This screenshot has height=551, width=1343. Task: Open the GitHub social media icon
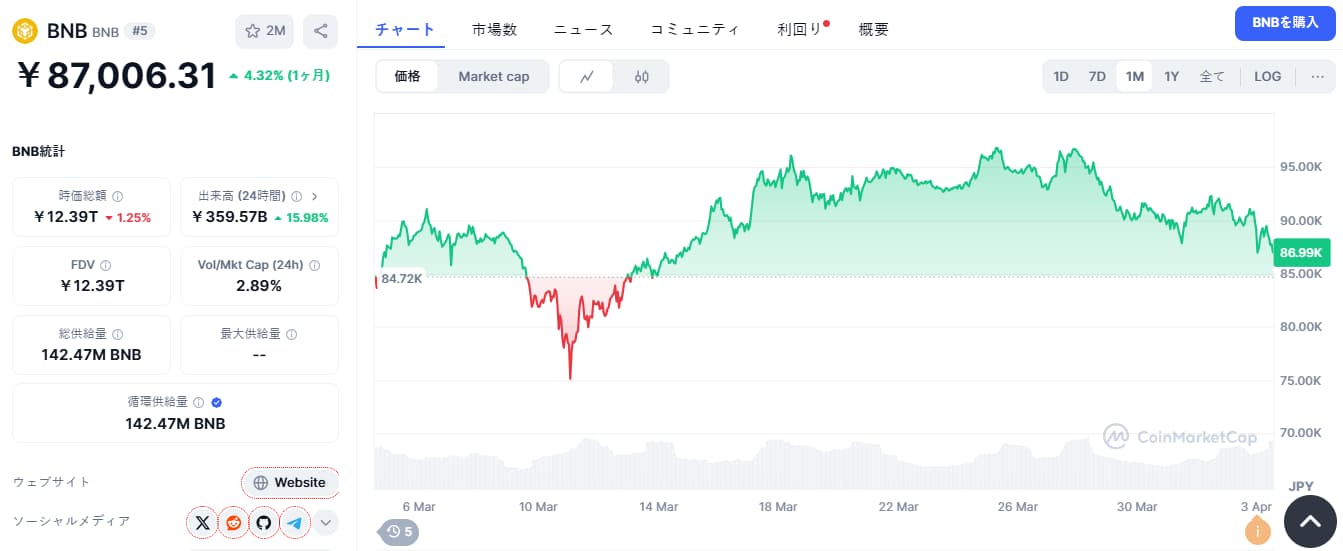click(264, 522)
